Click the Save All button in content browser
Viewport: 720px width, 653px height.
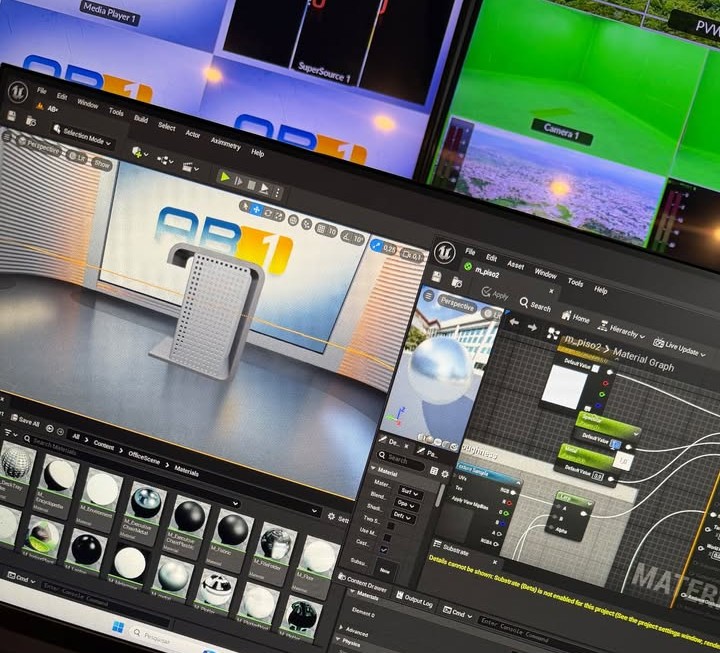[25, 420]
